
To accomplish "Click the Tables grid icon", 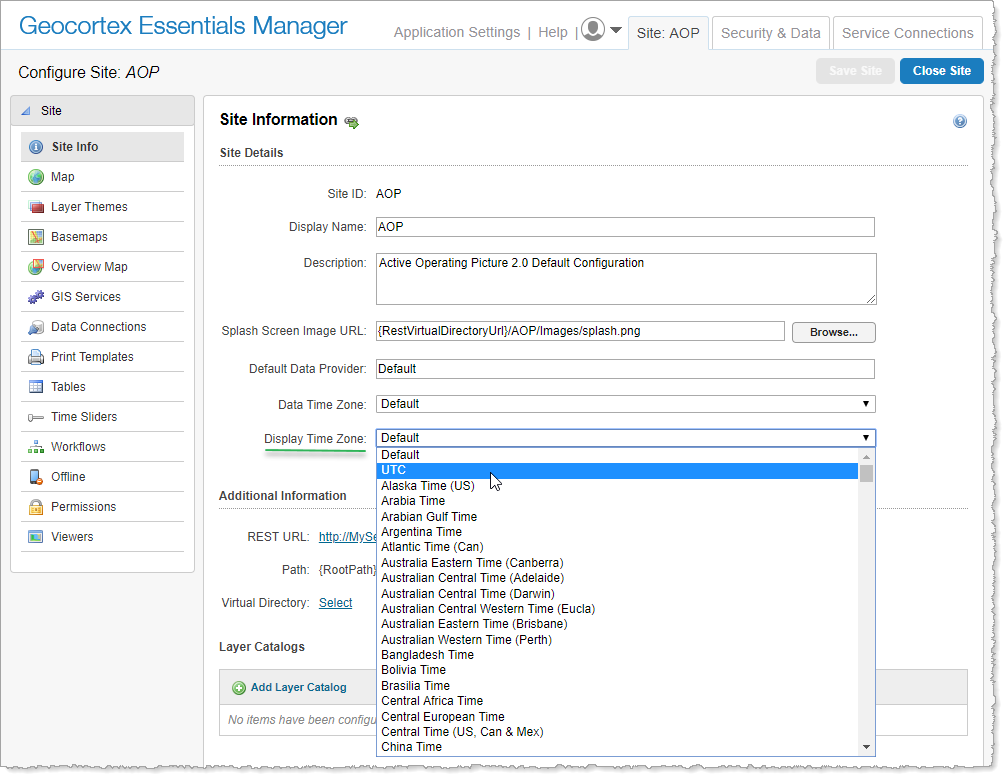I will point(36,387).
